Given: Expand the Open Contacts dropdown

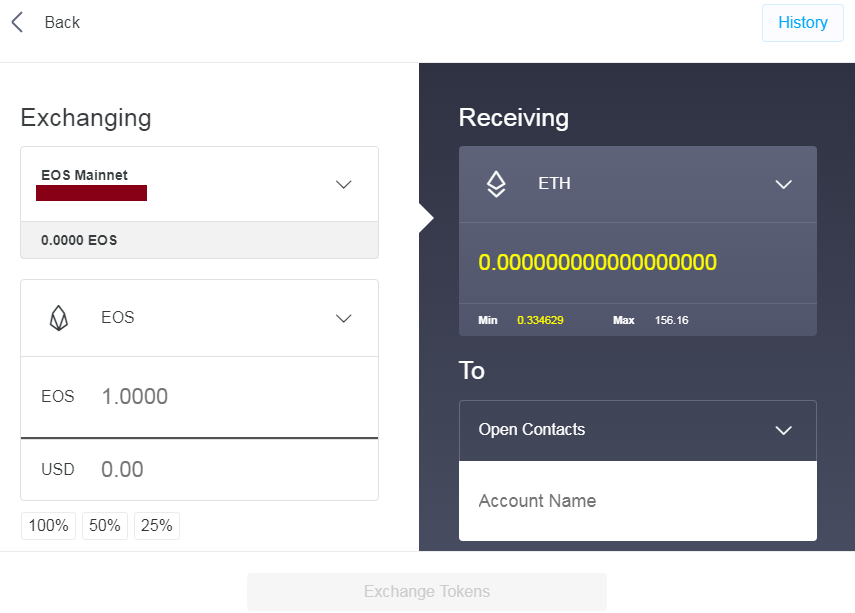Looking at the screenshot, I should (x=638, y=430).
